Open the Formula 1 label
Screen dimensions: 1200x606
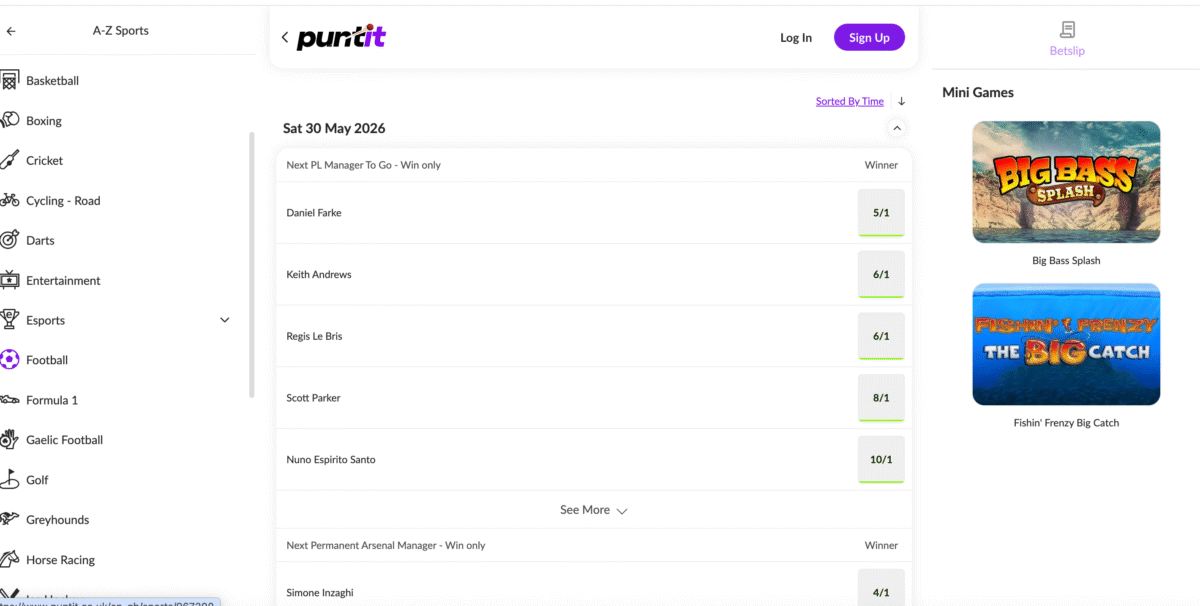coord(52,400)
